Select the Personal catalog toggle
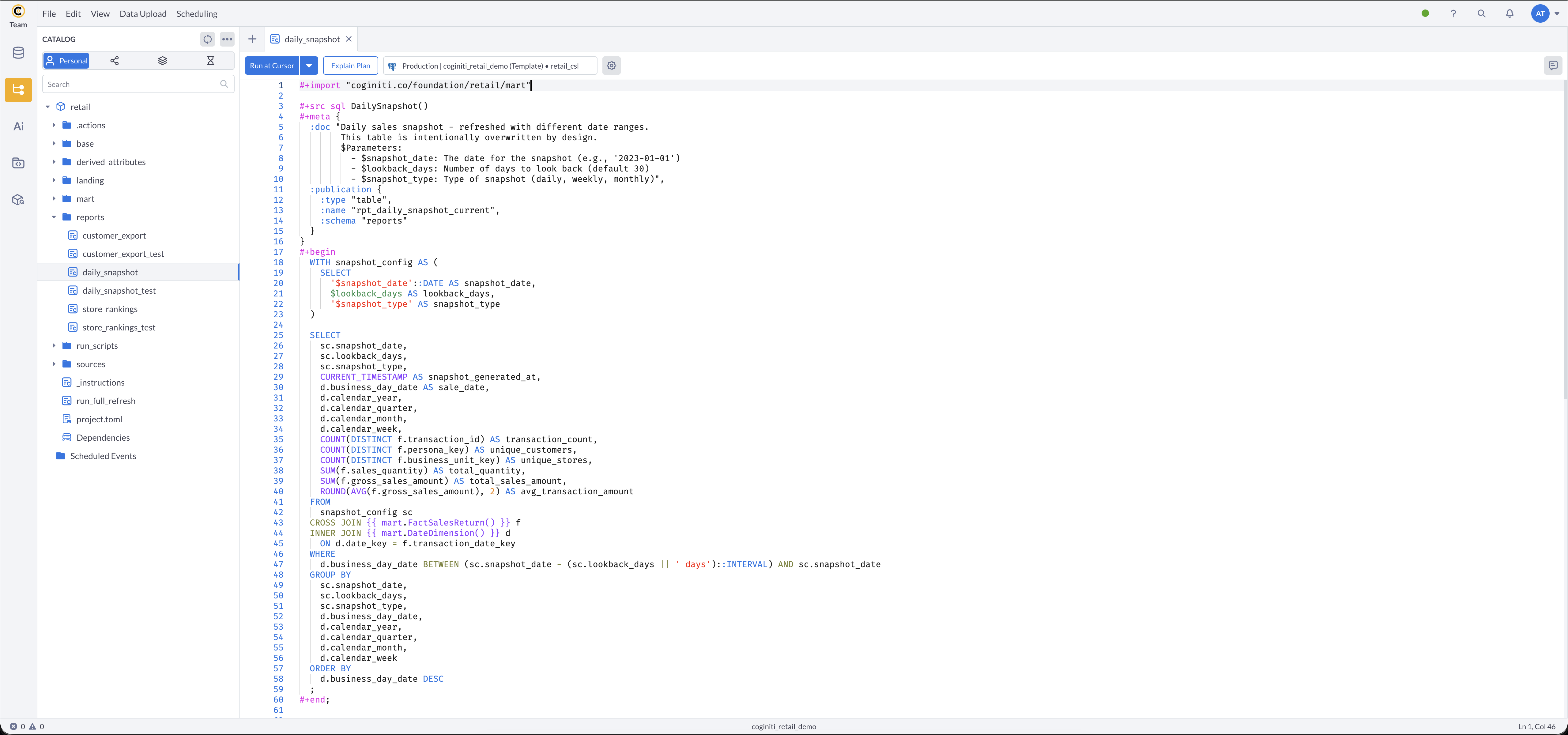The width and height of the screenshot is (1568, 735). click(x=66, y=61)
